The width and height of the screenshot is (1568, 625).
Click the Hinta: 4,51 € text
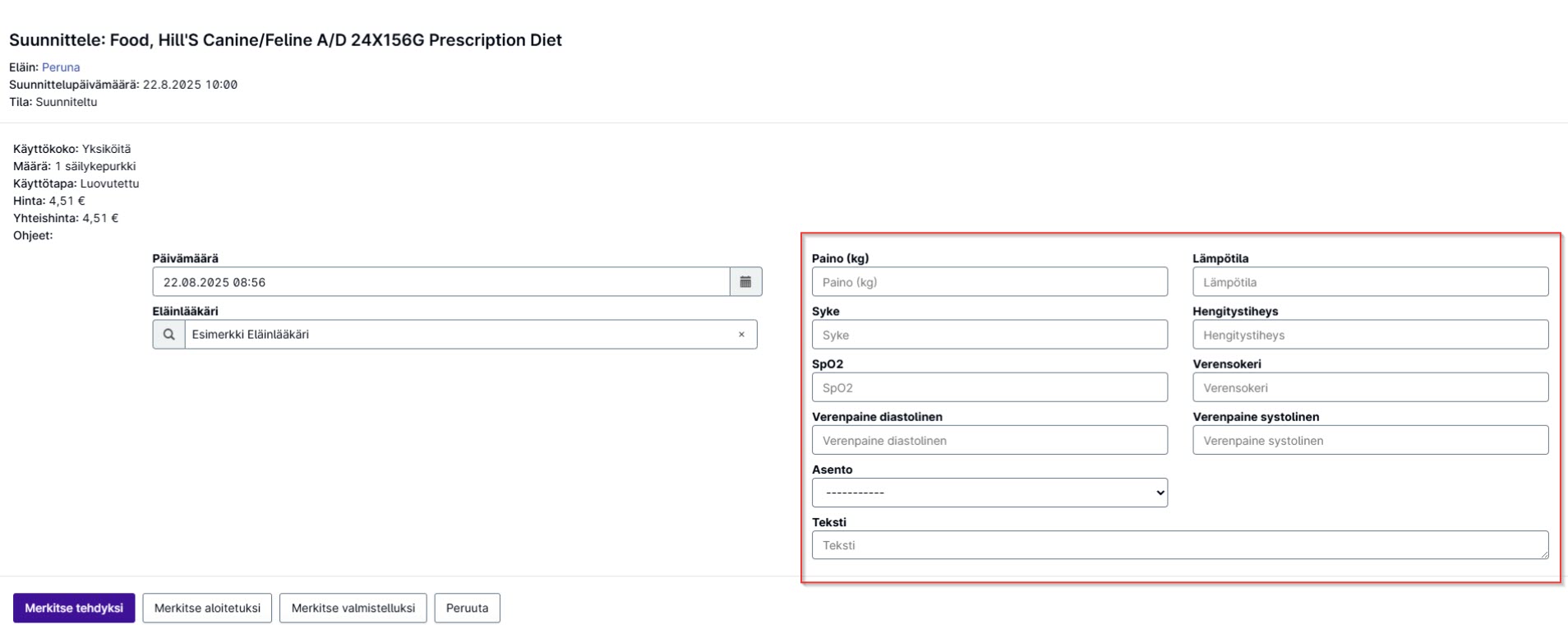click(49, 201)
